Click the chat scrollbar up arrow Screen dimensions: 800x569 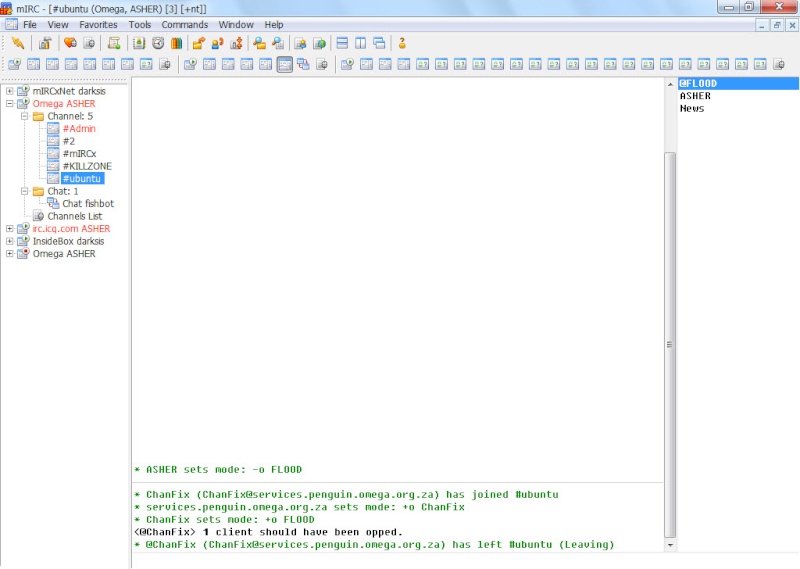tap(670, 84)
